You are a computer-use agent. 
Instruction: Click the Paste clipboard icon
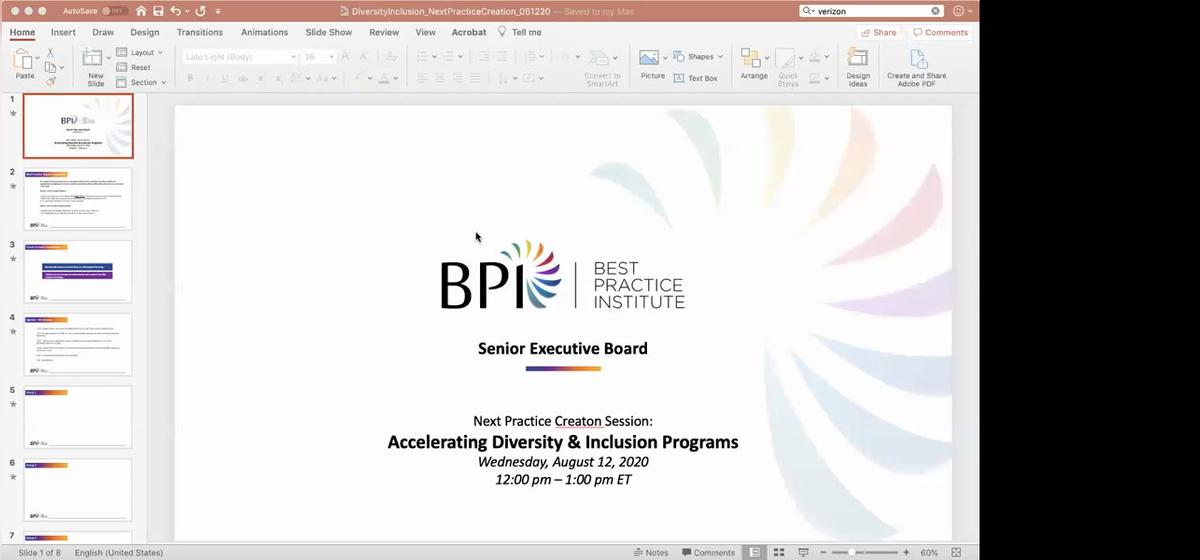[24, 61]
